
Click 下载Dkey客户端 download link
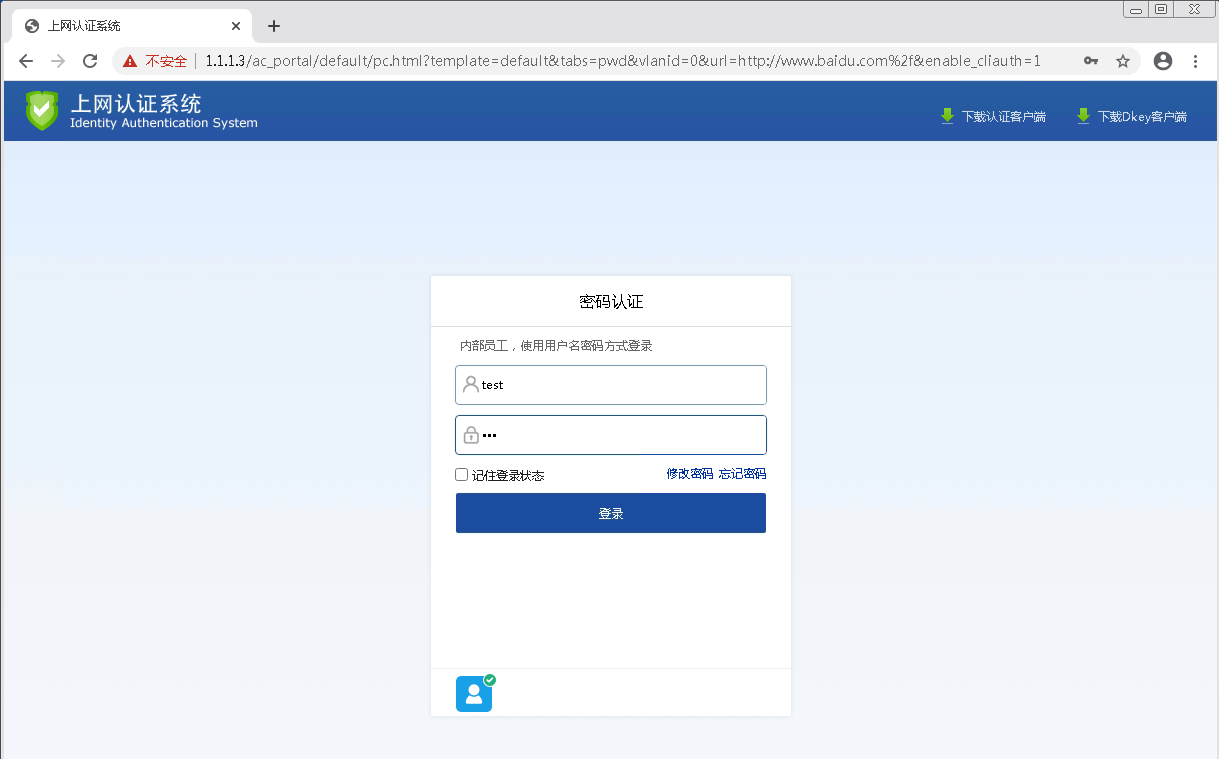[x=1131, y=117]
